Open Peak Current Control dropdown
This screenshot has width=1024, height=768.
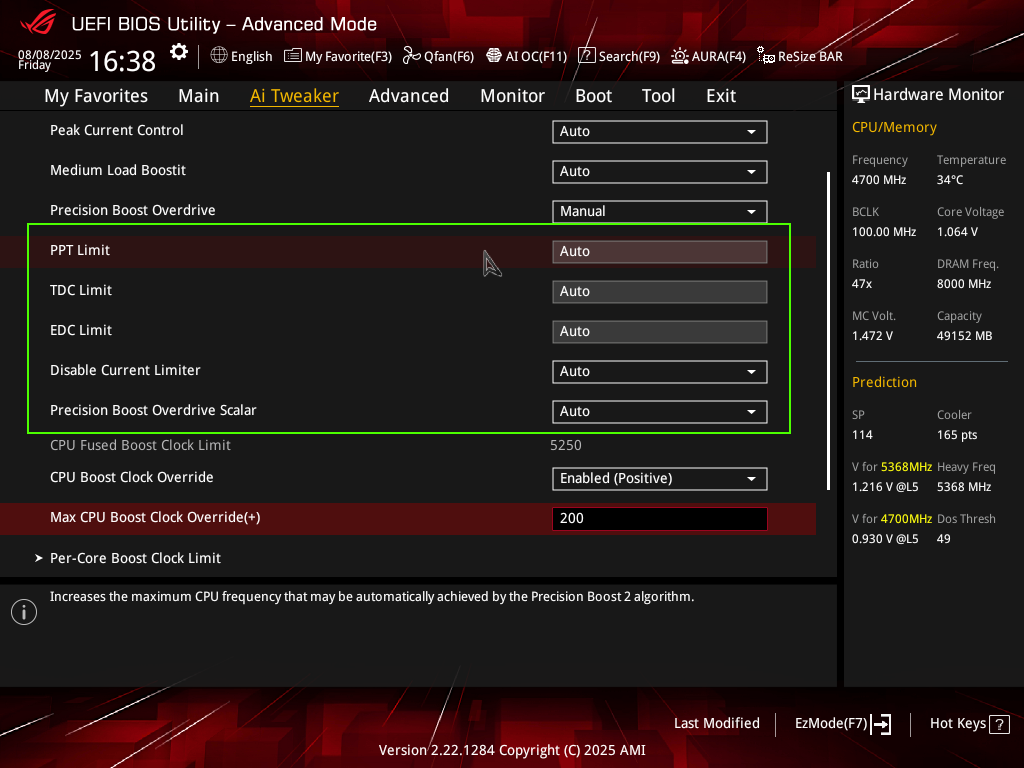660,131
